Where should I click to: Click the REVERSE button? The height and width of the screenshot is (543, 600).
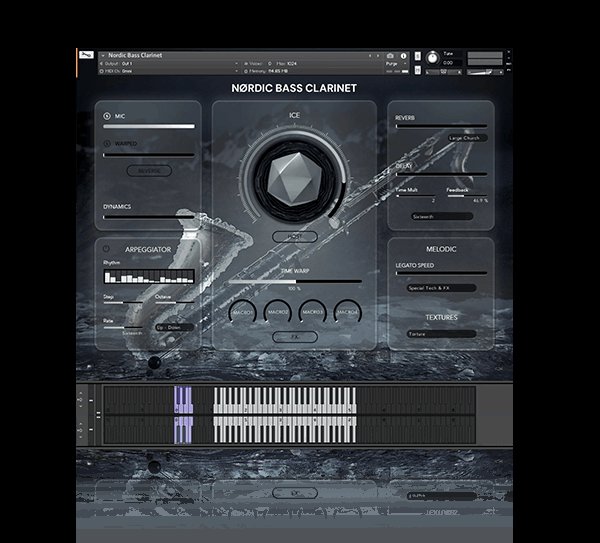click(148, 171)
